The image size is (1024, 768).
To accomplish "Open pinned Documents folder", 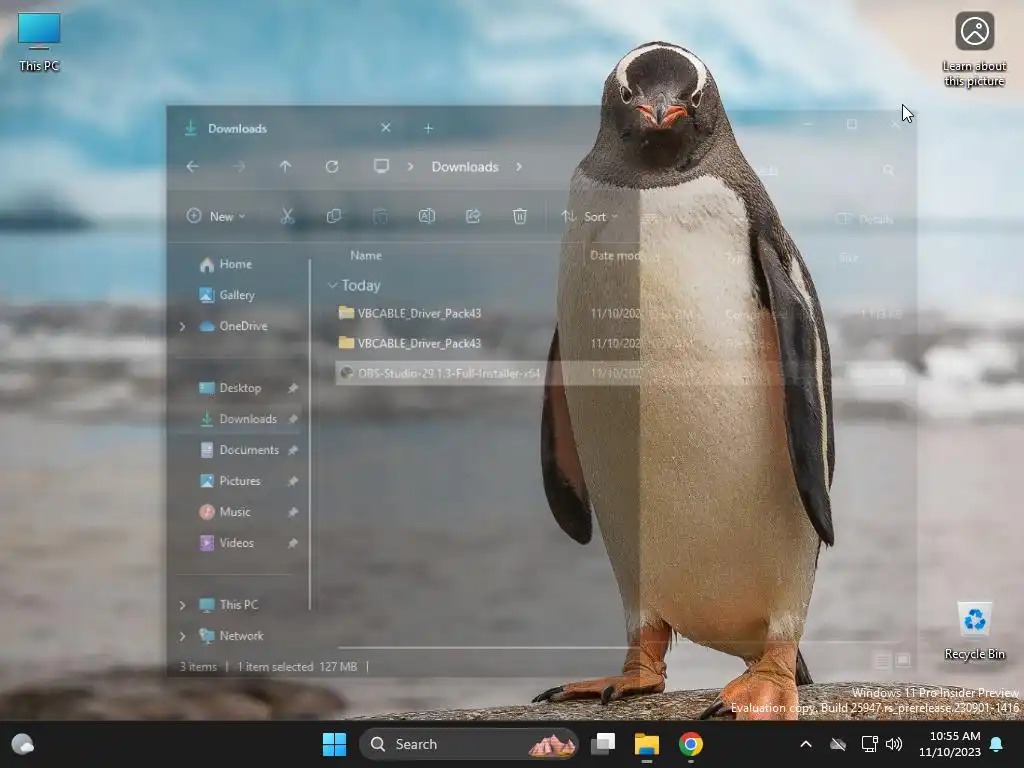I will pos(239,450).
